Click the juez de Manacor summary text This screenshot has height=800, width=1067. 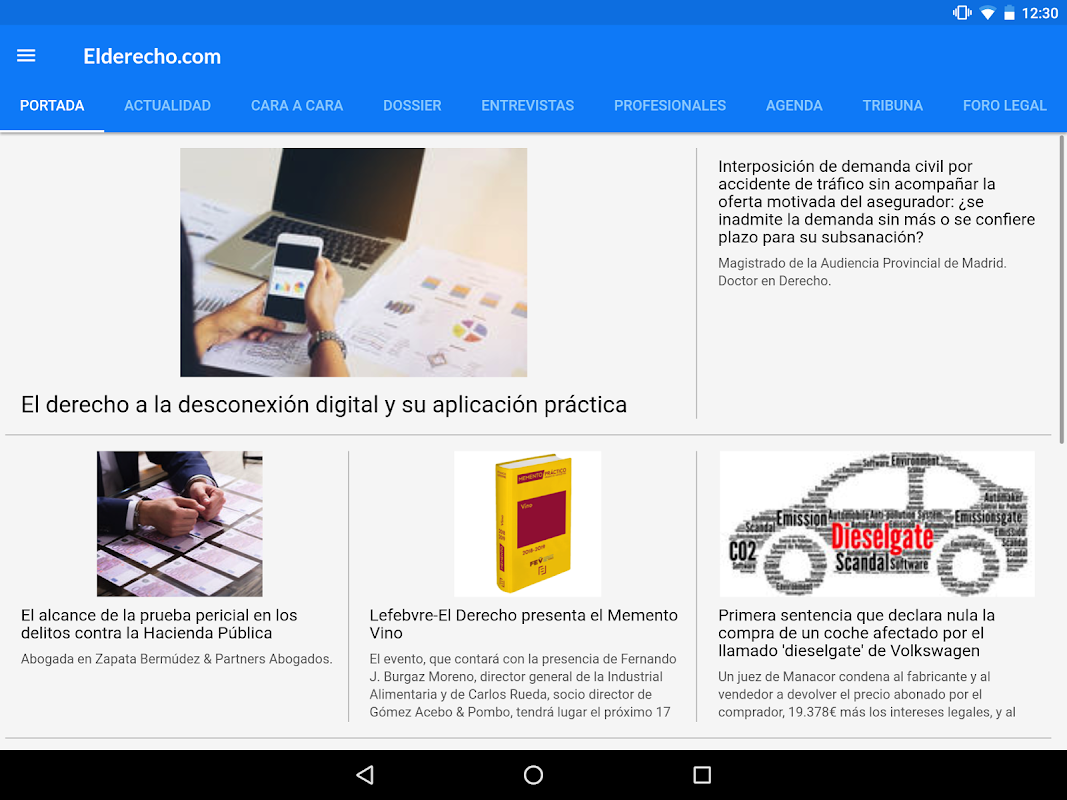pyautogui.click(x=866, y=695)
